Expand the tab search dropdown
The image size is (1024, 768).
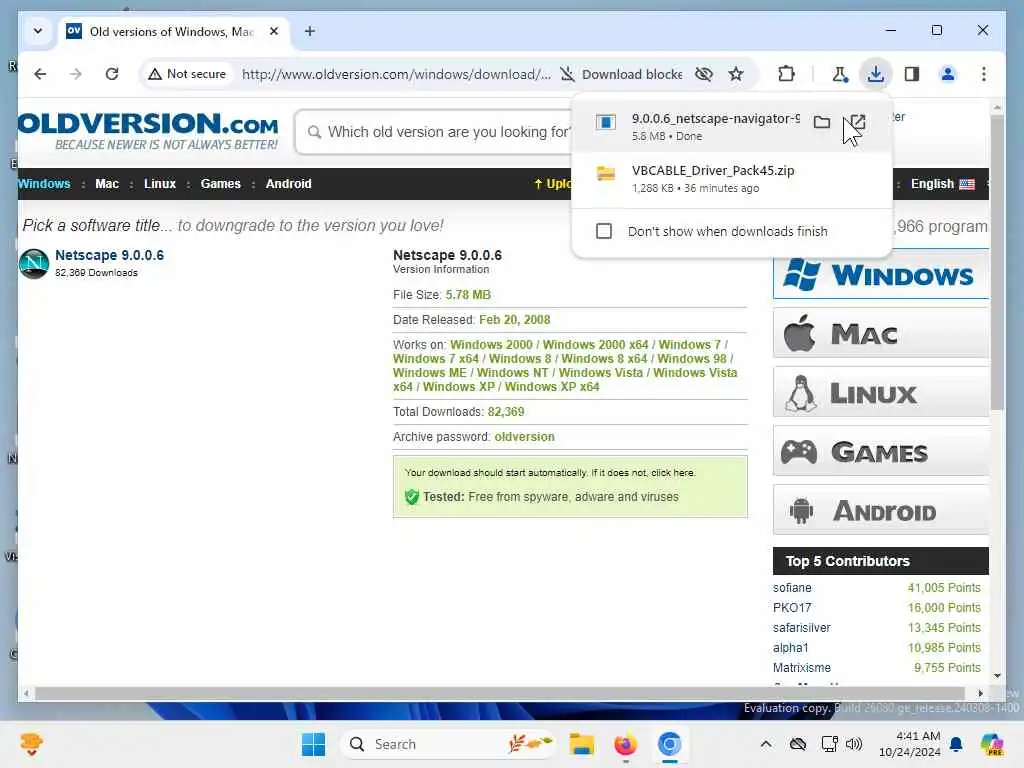point(38,31)
